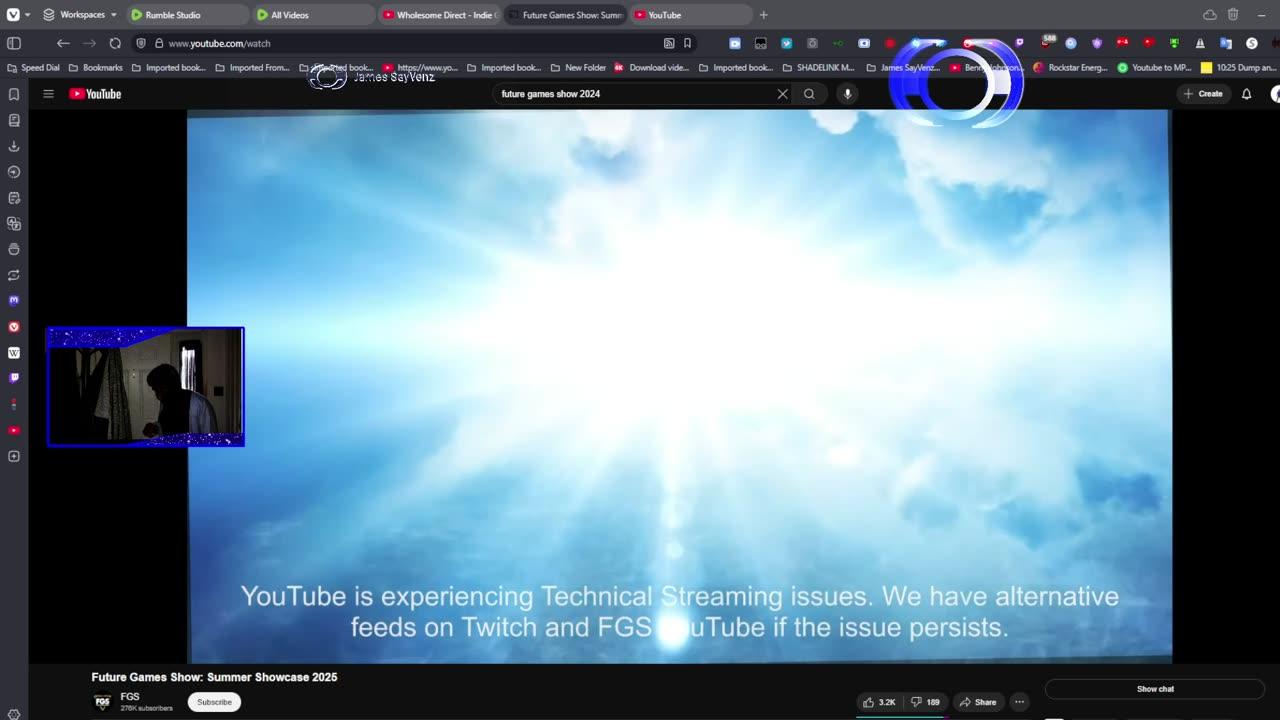Open more actions three-dot menu
The height and width of the screenshot is (720, 1280).
[1019, 702]
